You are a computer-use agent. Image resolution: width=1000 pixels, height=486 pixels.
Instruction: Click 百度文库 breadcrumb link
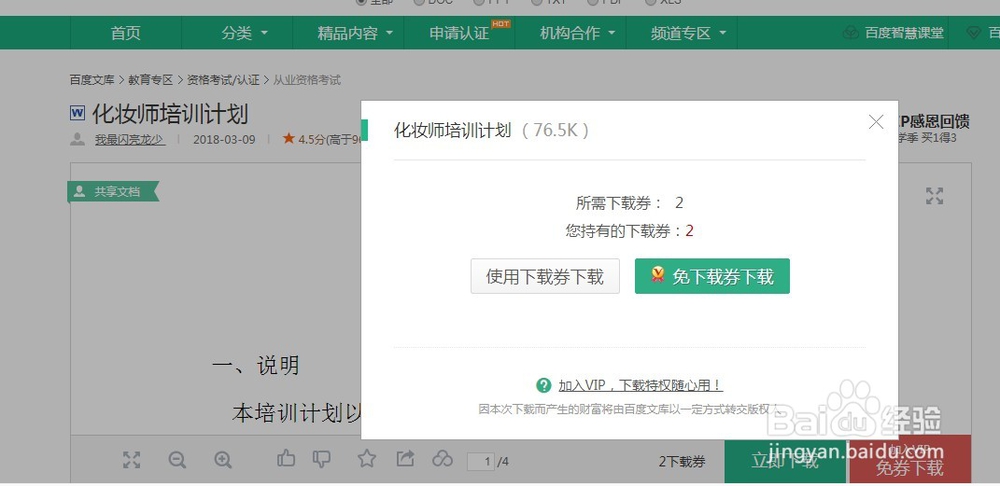pyautogui.click(x=92, y=80)
